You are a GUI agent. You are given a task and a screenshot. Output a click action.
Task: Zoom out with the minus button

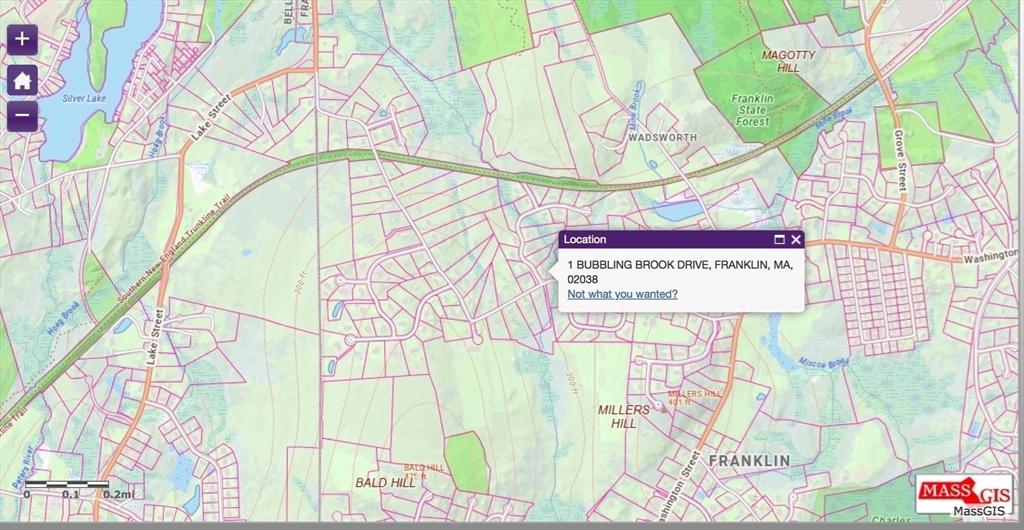click(22, 116)
